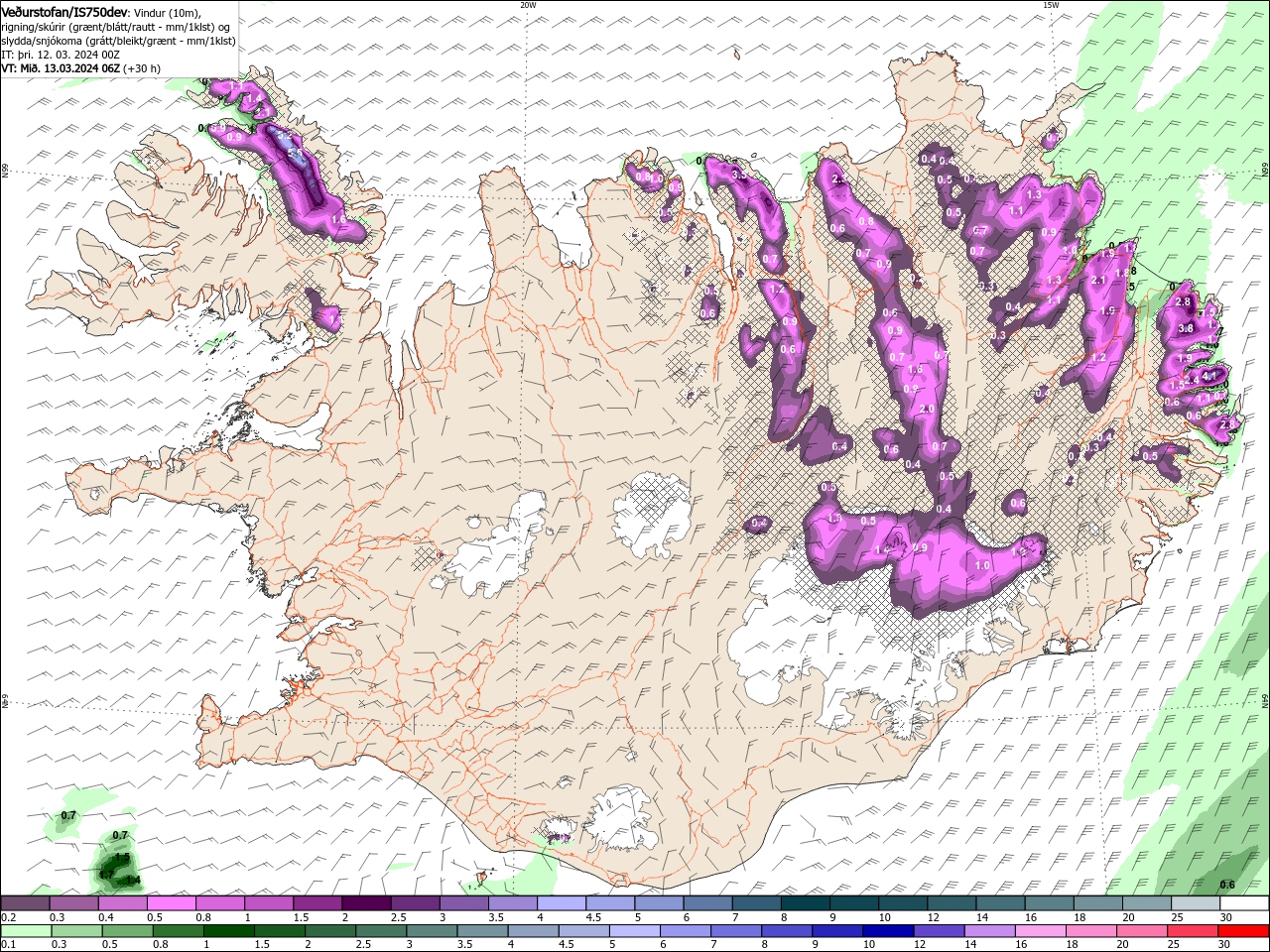Click the '20W' longitude label at top
The image size is (1270, 952).
tap(528, 5)
